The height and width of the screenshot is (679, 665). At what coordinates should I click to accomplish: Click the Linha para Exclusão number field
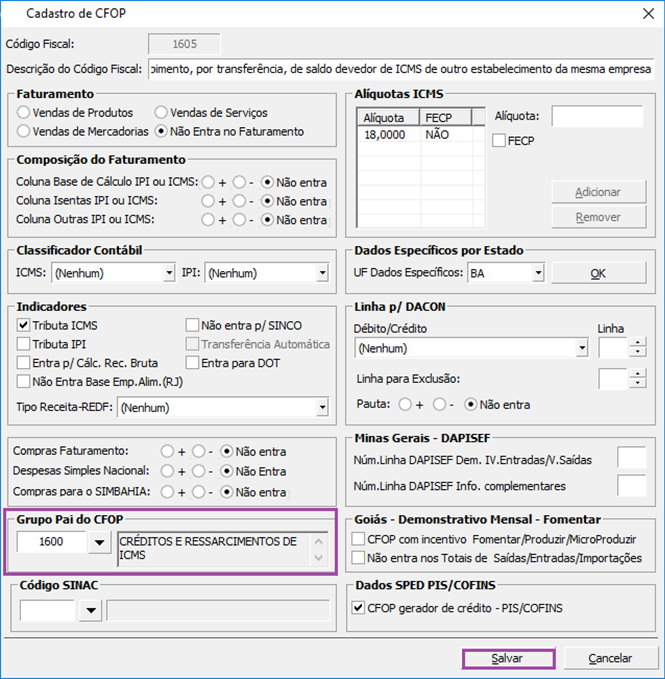click(613, 378)
